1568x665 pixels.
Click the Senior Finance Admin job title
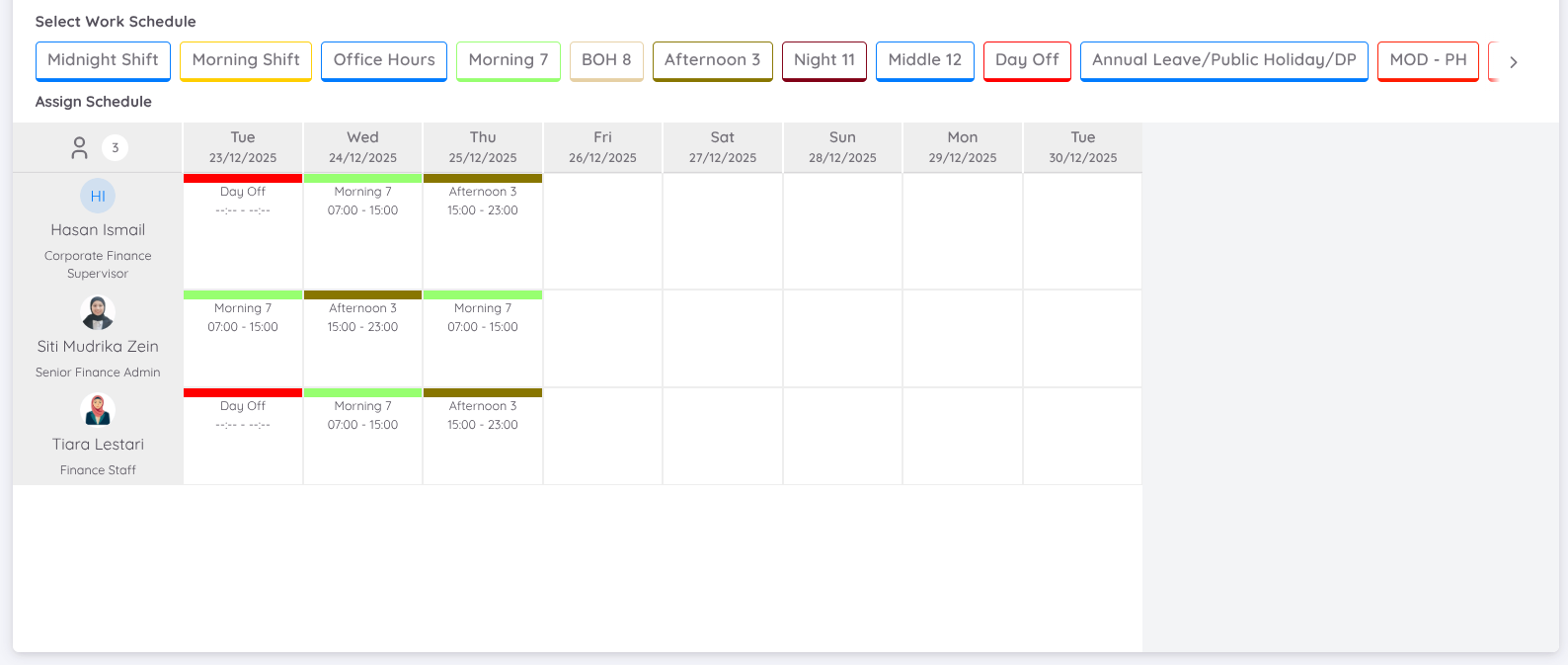pos(98,373)
